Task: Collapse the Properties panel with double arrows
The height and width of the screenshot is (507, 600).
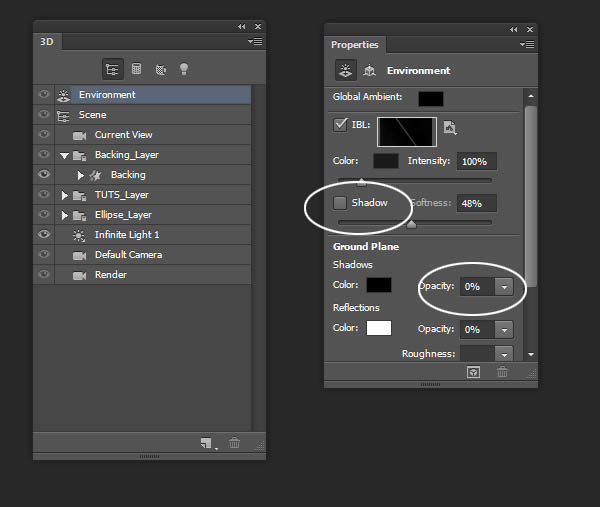Action: pos(514,29)
